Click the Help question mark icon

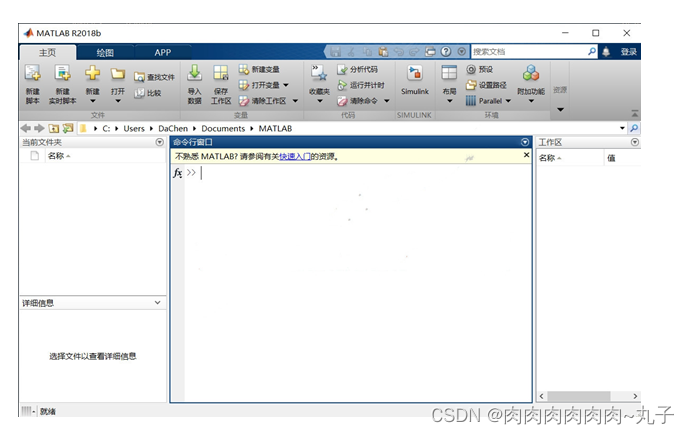[x=446, y=52]
